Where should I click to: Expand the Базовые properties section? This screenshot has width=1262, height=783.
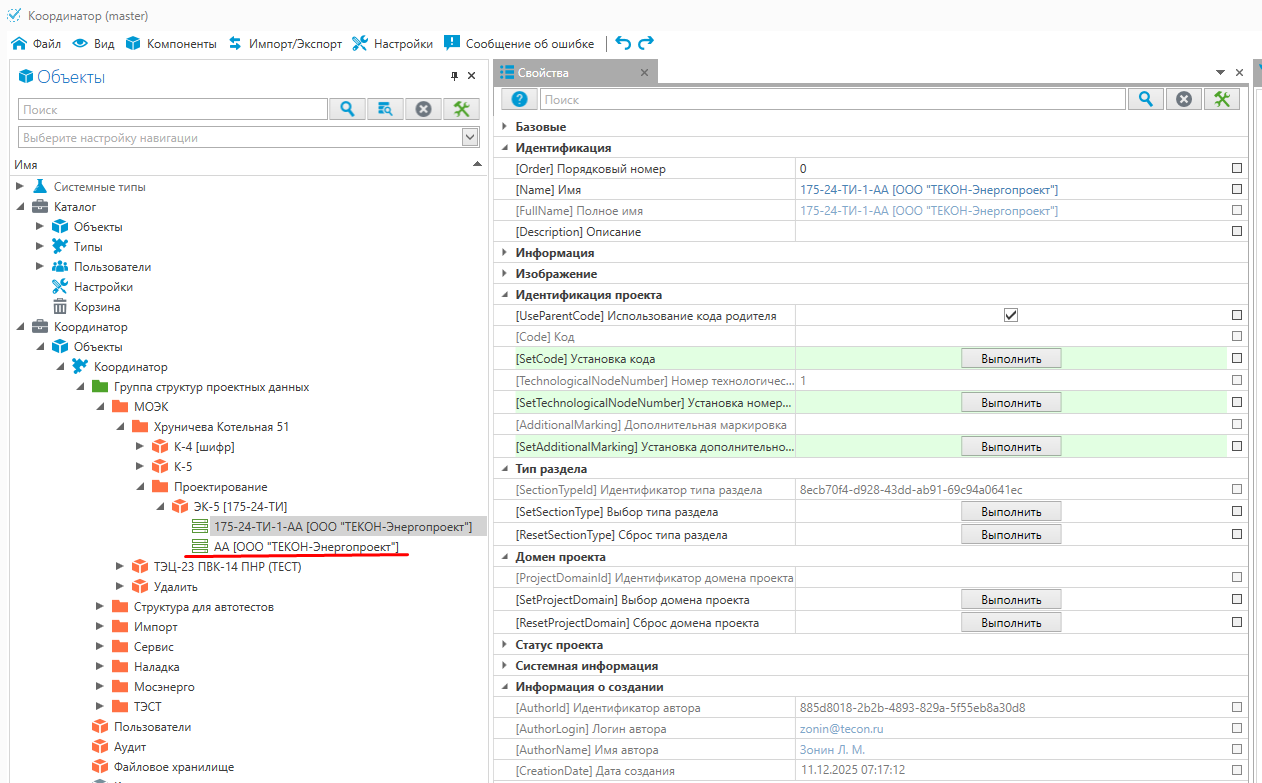click(x=505, y=127)
